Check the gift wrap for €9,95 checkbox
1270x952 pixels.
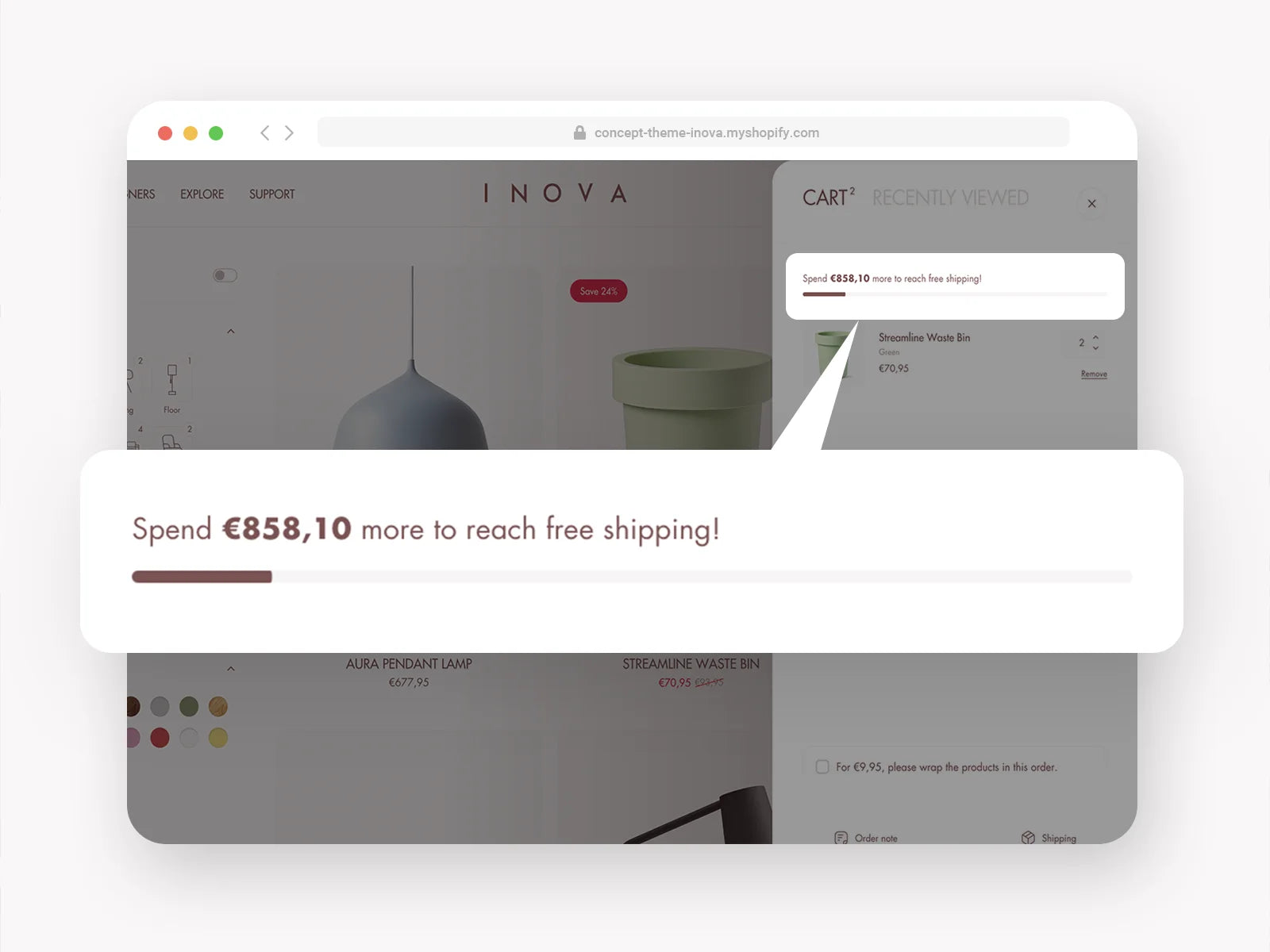click(x=822, y=767)
